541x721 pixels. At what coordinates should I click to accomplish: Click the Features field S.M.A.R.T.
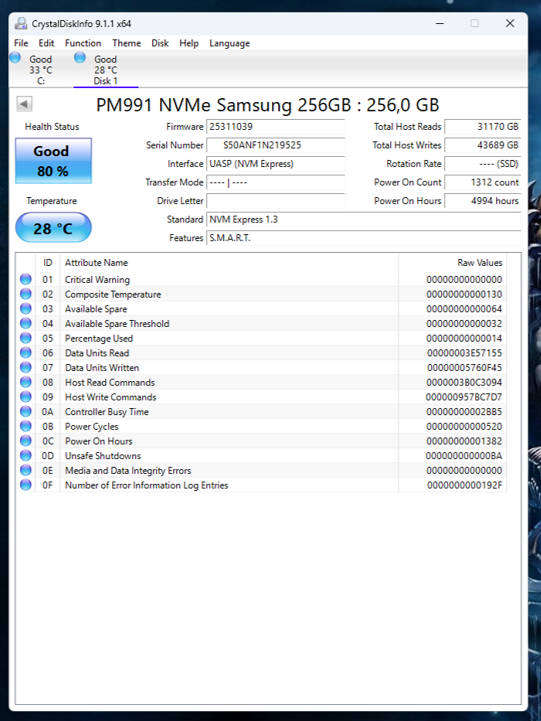pos(364,238)
